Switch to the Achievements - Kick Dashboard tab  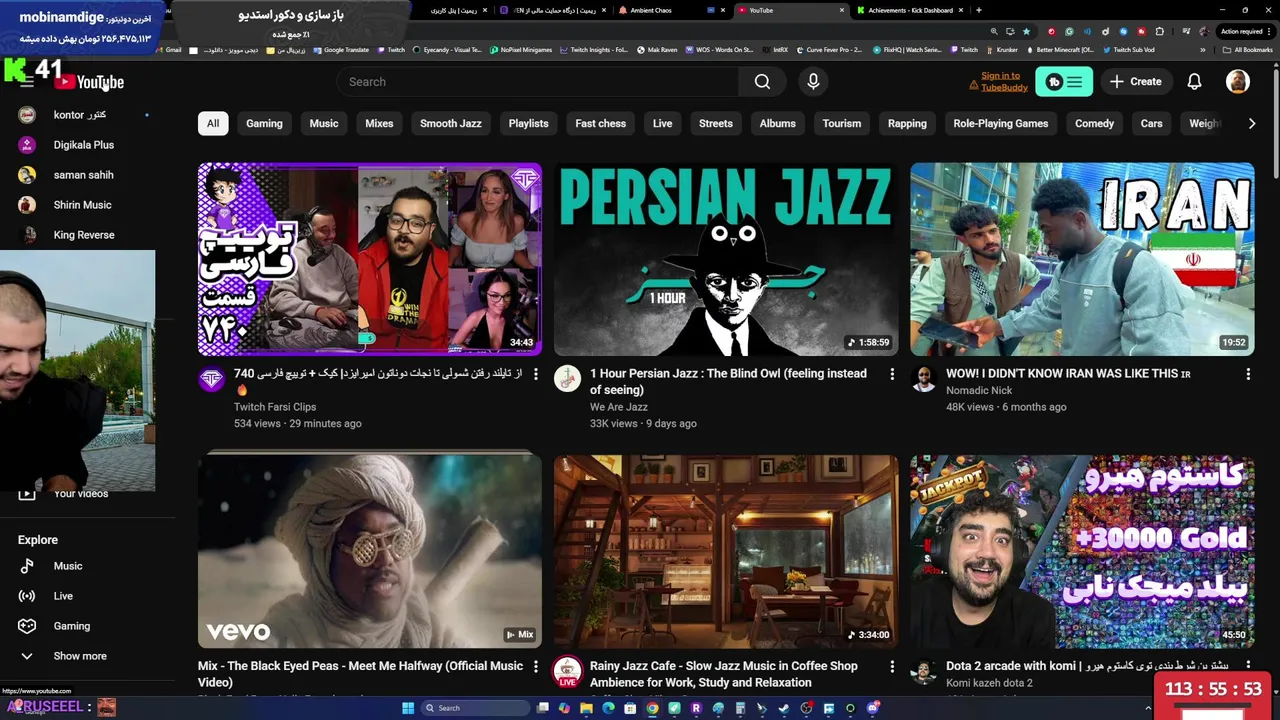click(910, 10)
